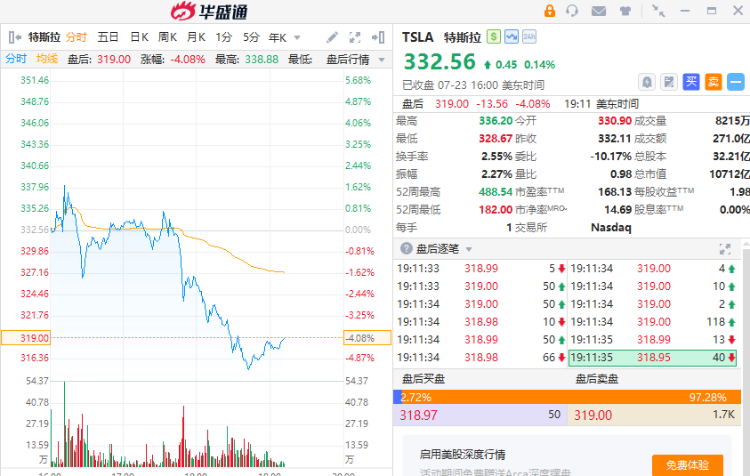The width and height of the screenshot is (750, 476).
Task: Click the 24h trading badge
Action: pyautogui.click(x=529, y=36)
